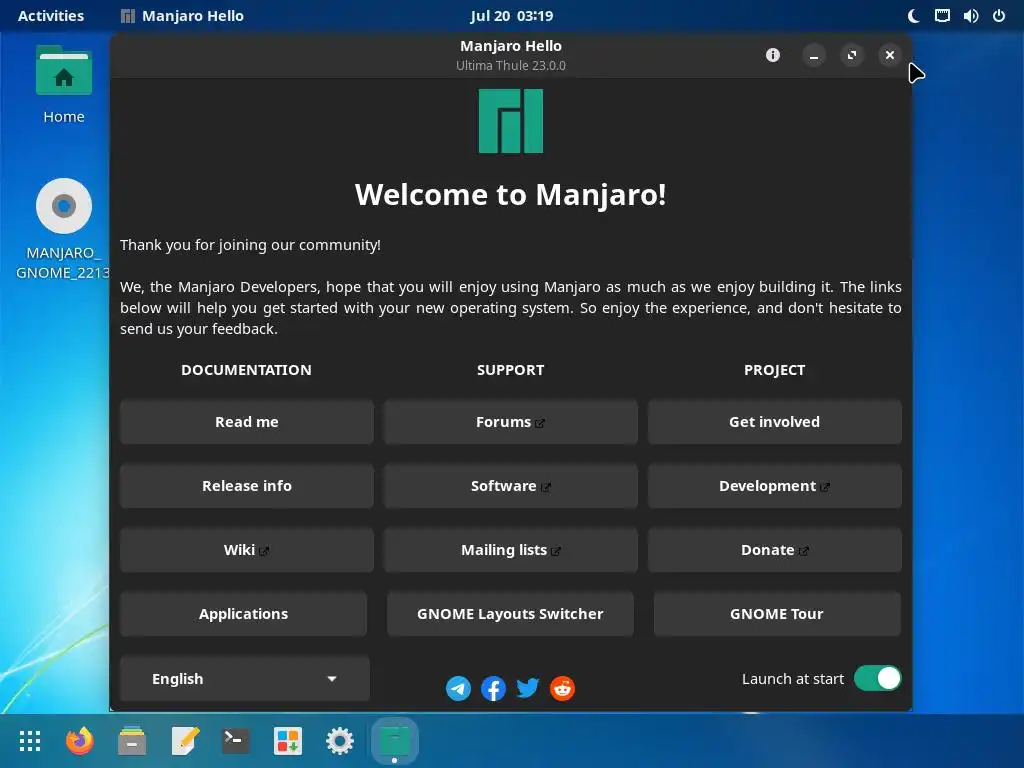
Task: Click the PROJECT column heading
Action: tap(775, 370)
